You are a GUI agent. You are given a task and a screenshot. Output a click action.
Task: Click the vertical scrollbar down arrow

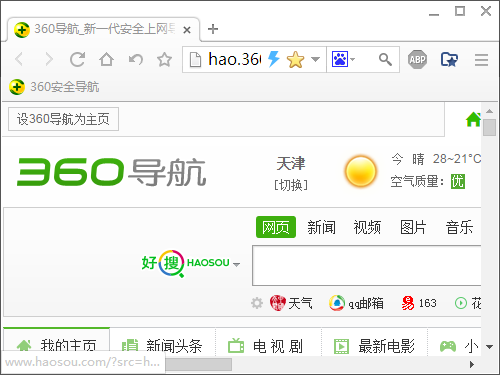[x=489, y=347]
